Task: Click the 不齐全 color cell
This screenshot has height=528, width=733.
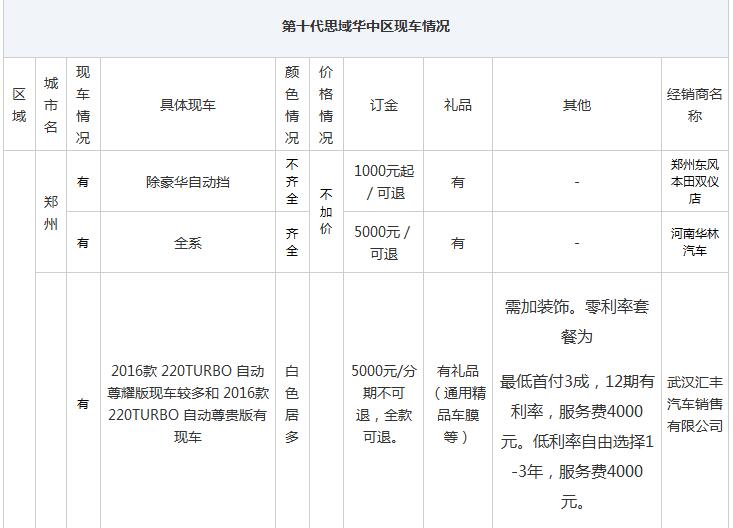Action: click(x=292, y=181)
